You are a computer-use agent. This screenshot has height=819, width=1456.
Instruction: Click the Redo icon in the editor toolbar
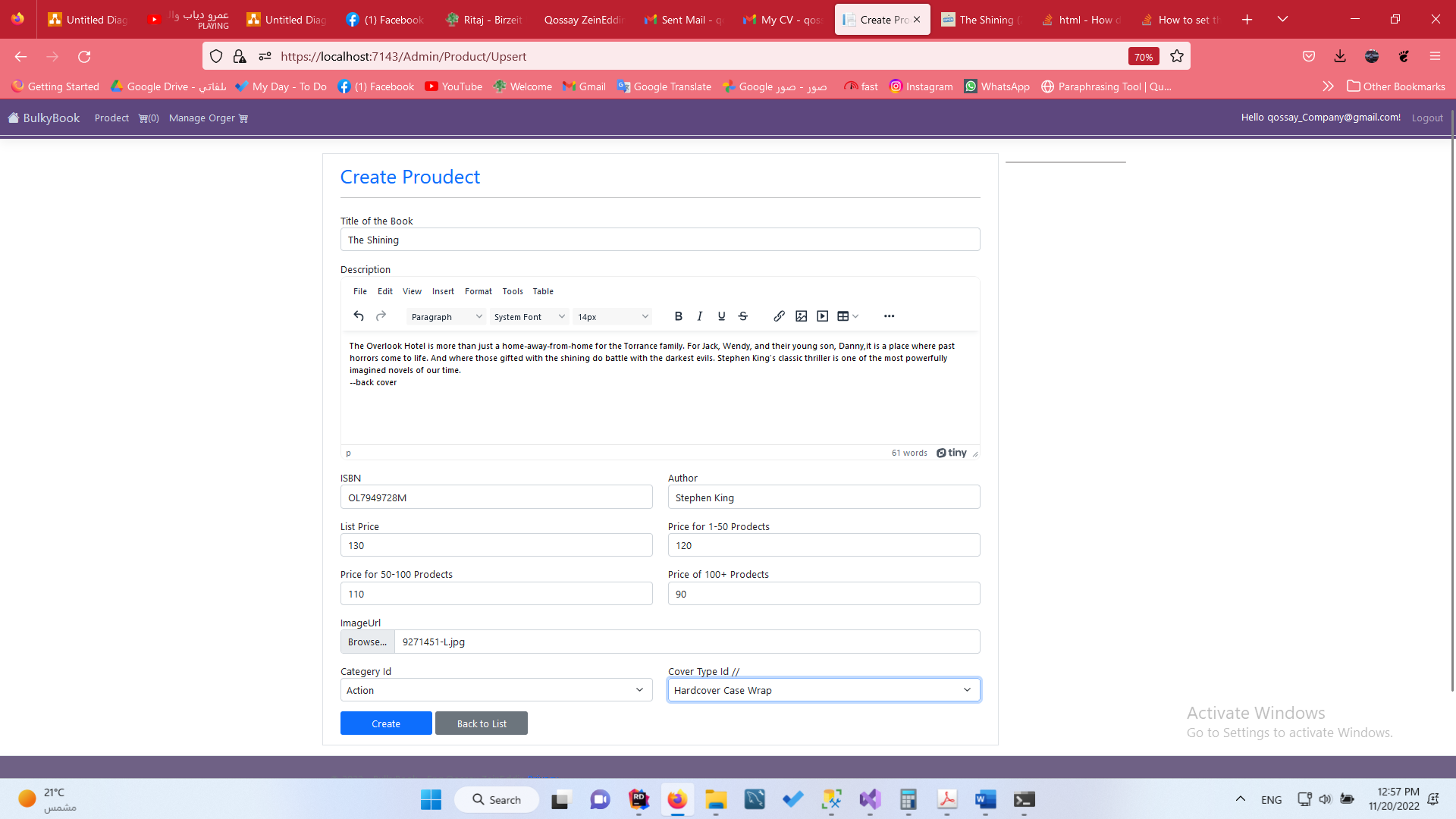pos(380,316)
